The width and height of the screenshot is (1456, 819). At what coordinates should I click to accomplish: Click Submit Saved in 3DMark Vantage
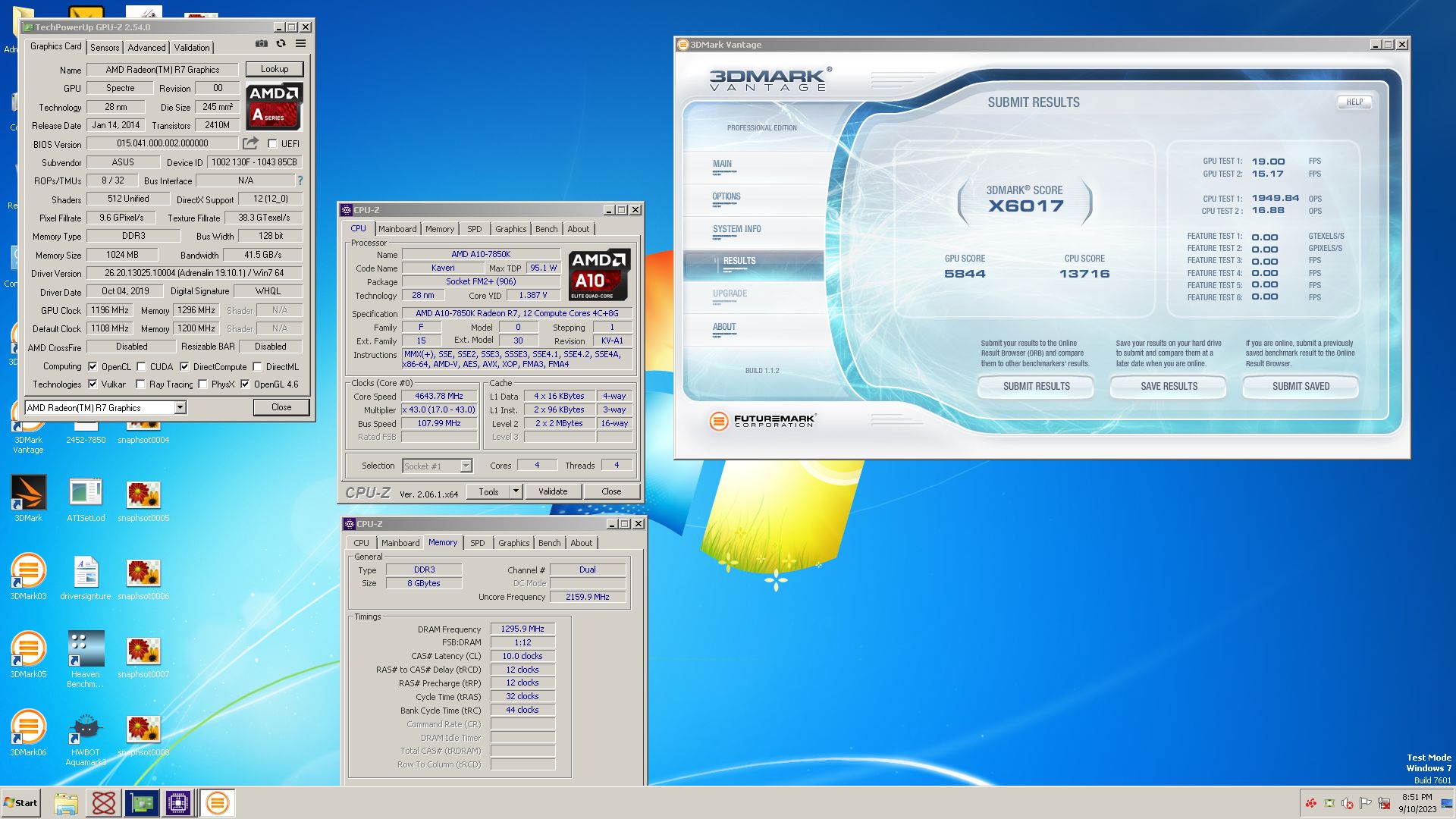pyautogui.click(x=1301, y=386)
